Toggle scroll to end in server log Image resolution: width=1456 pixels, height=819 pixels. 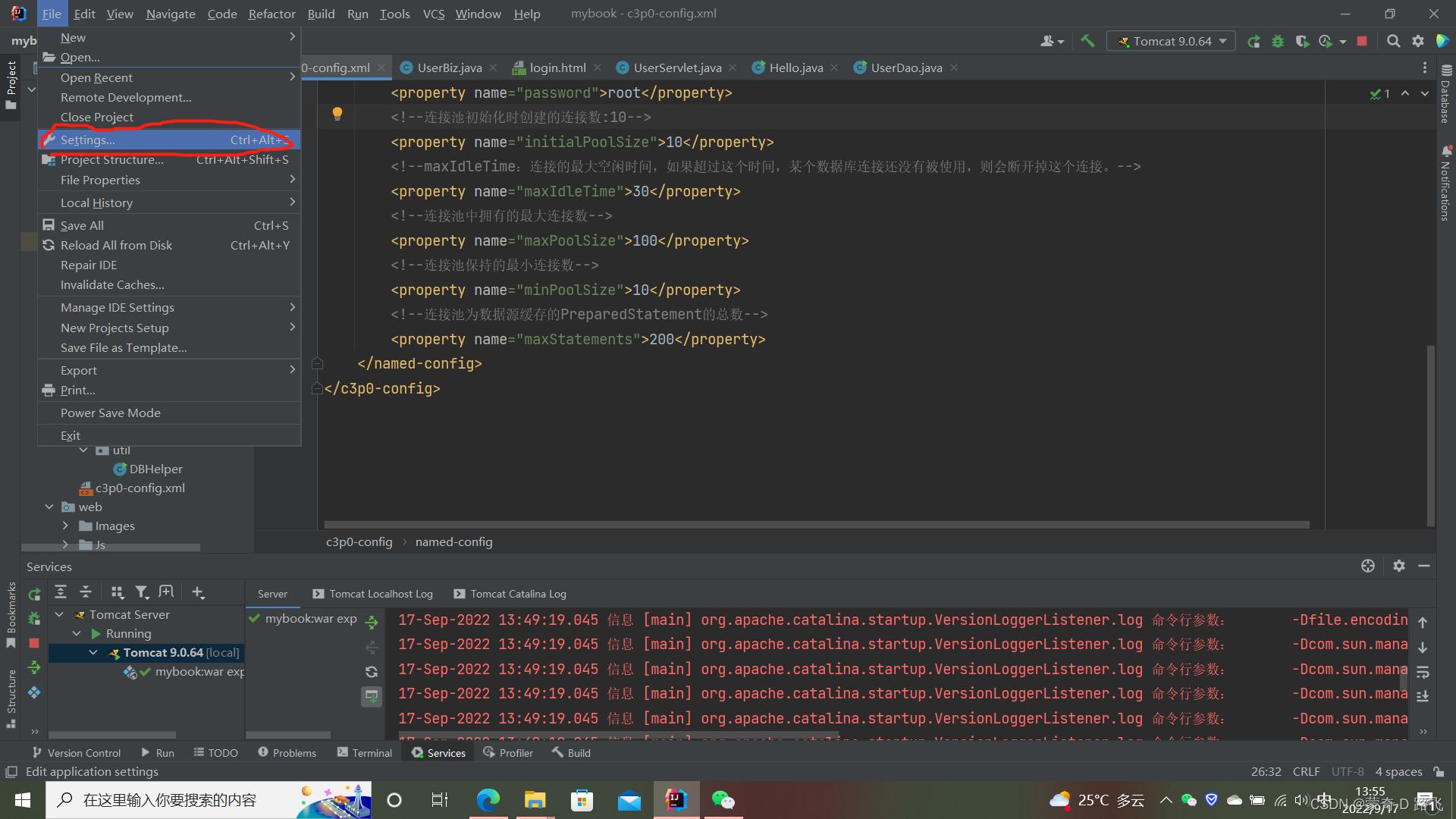[1423, 696]
